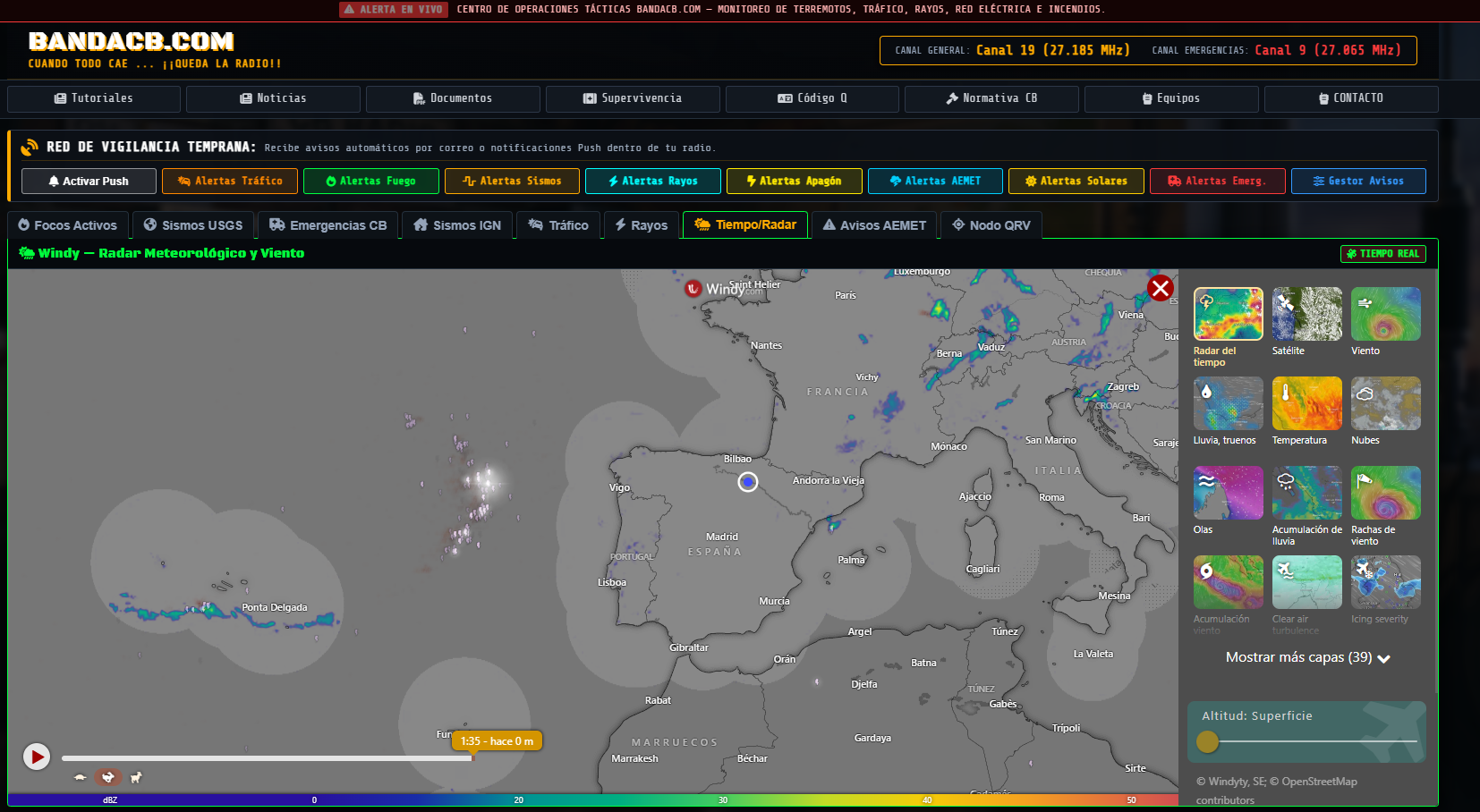Click the BANDACB.COM logo
Viewport: 1480px width, 812px height.
click(x=131, y=41)
